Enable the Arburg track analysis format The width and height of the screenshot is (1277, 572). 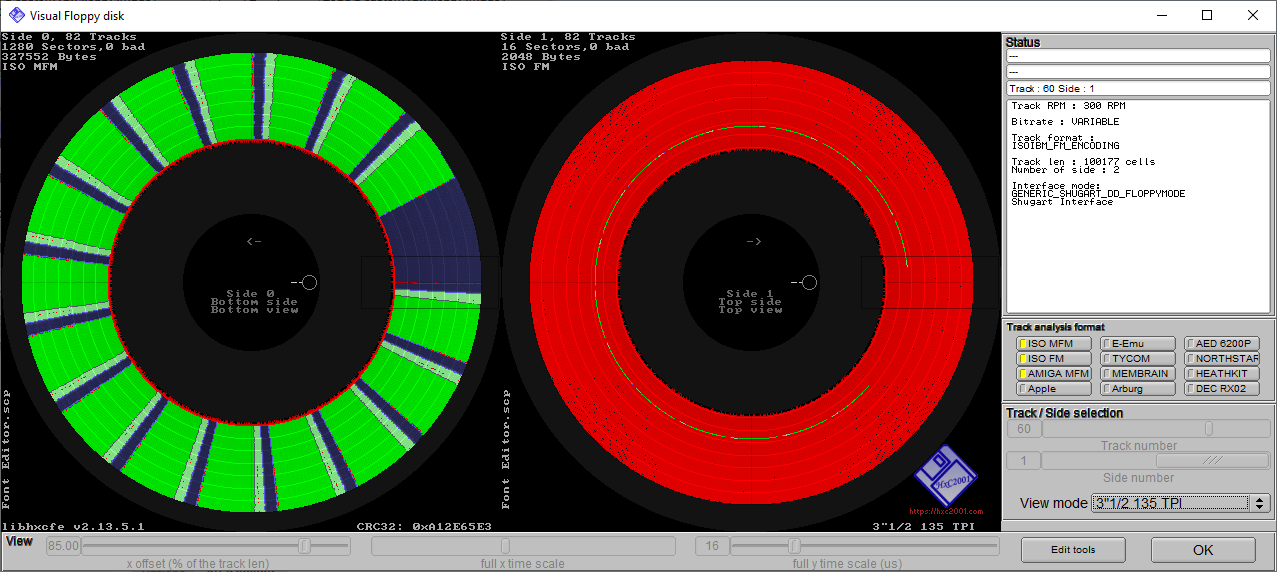[x=1138, y=389]
